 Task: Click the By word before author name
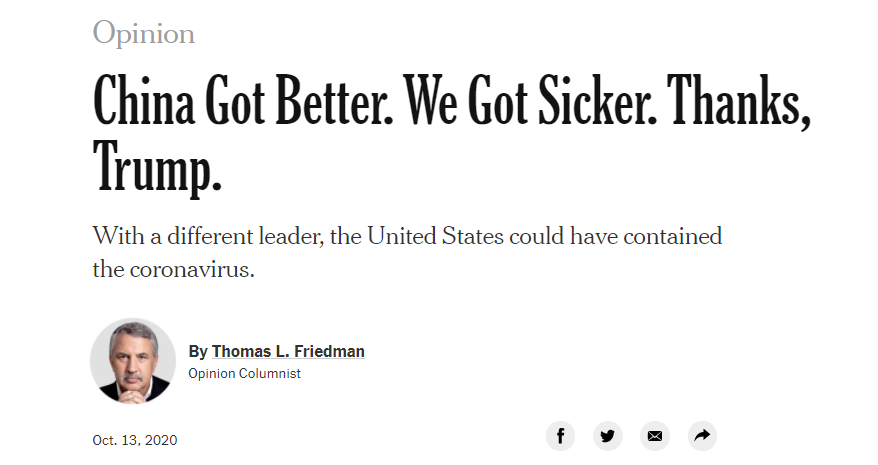pyautogui.click(x=198, y=352)
